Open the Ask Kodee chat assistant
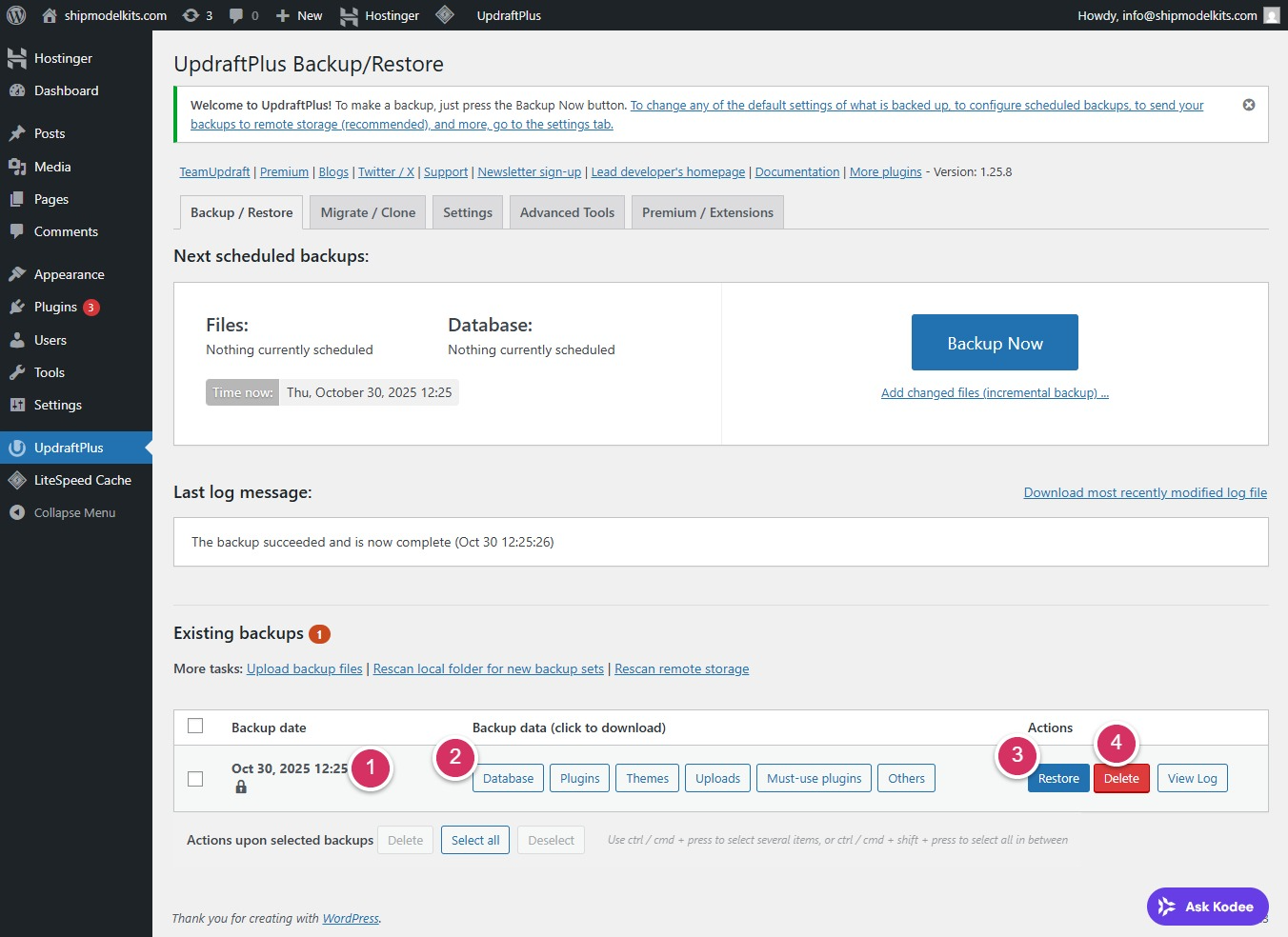Viewport: 1288px width, 937px height. pos(1206,907)
